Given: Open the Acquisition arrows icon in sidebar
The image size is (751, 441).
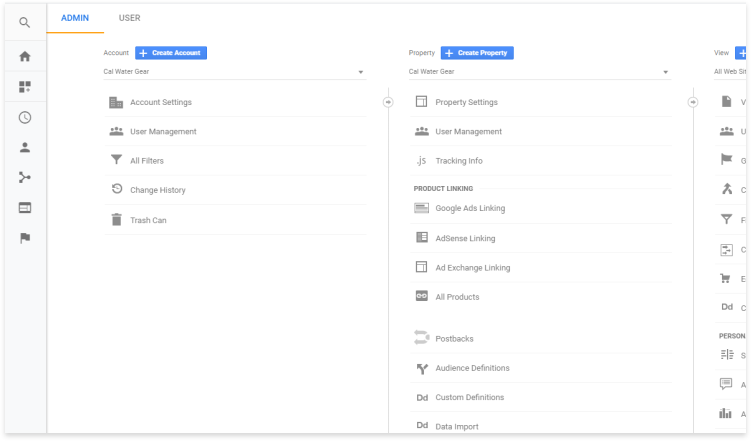Looking at the screenshot, I should click(25, 178).
